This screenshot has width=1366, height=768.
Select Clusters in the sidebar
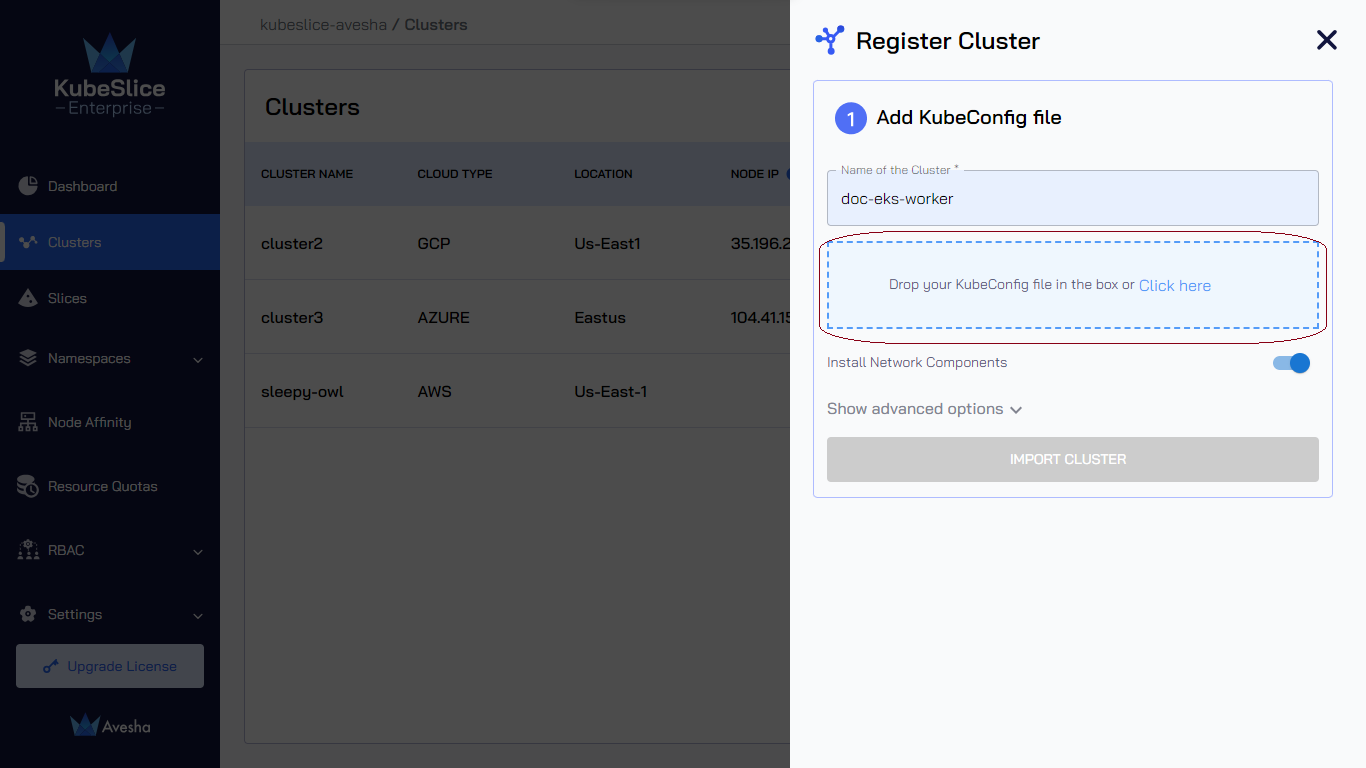pyautogui.click(x=110, y=242)
